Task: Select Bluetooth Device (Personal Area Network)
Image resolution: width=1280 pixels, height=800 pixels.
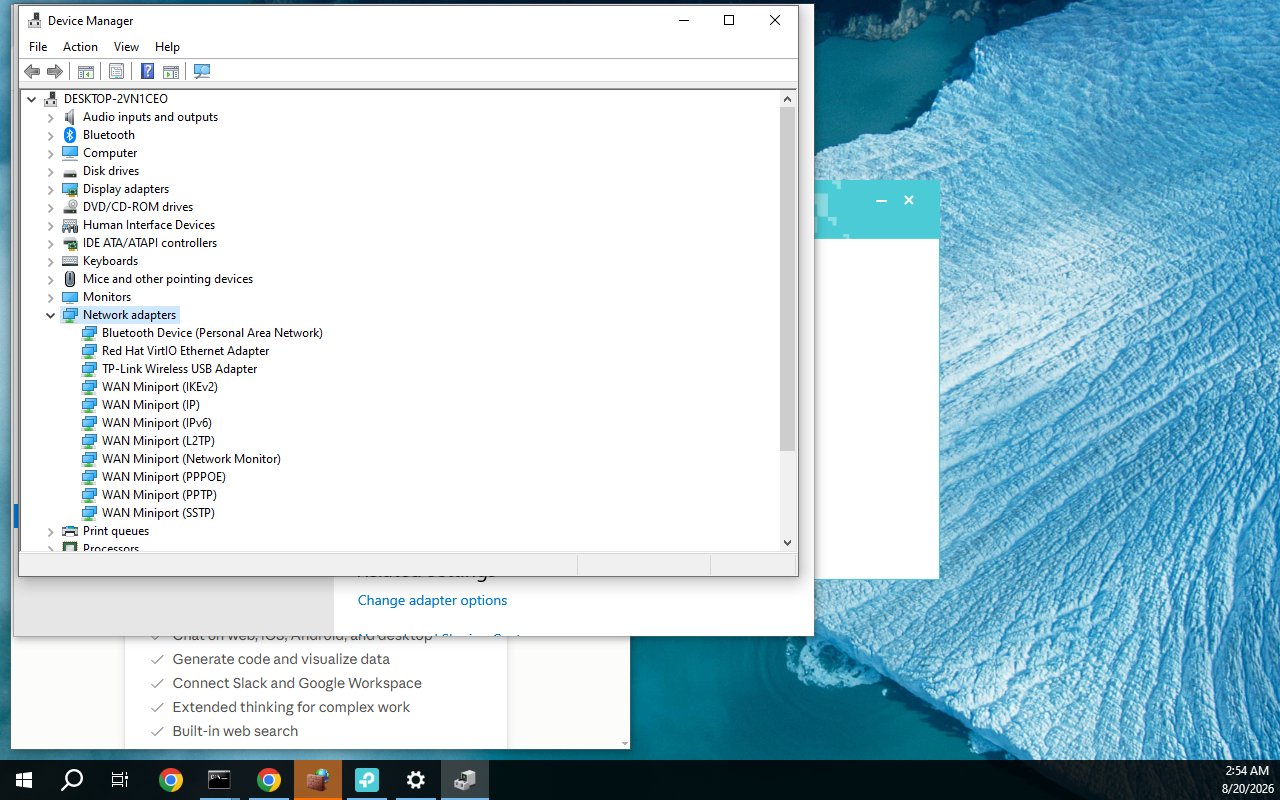Action: click(x=212, y=333)
